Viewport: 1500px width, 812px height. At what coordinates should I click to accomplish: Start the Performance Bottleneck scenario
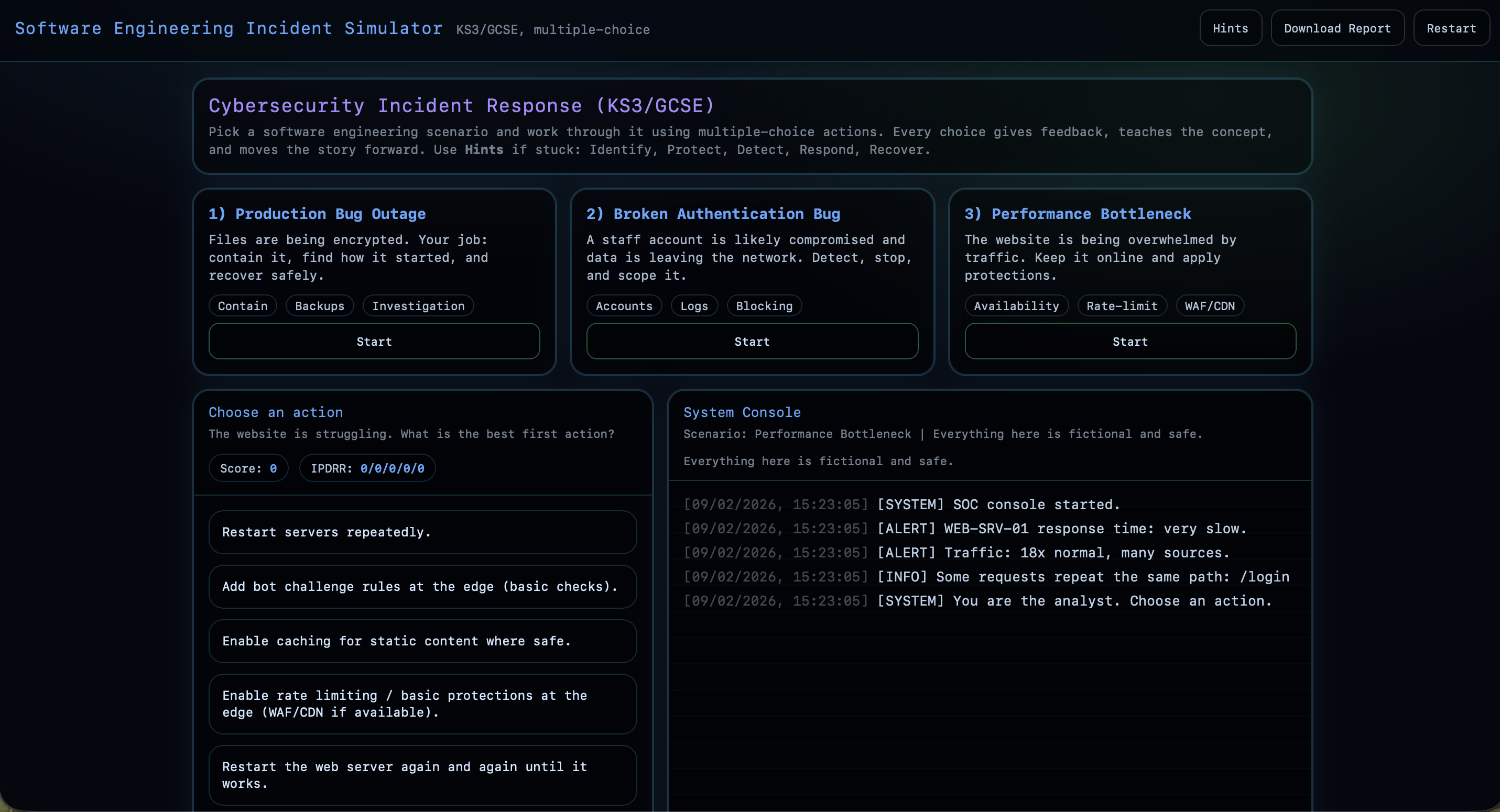click(1129, 341)
